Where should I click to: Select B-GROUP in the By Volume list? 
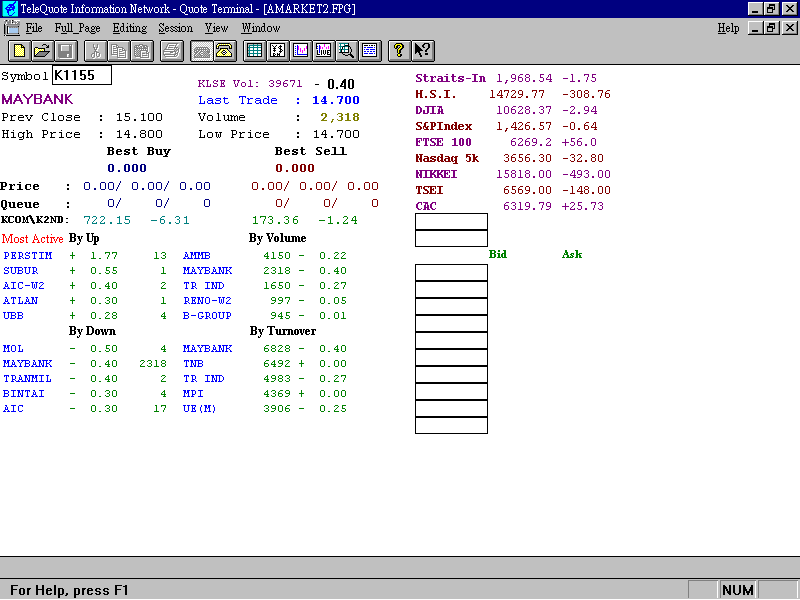click(x=207, y=315)
